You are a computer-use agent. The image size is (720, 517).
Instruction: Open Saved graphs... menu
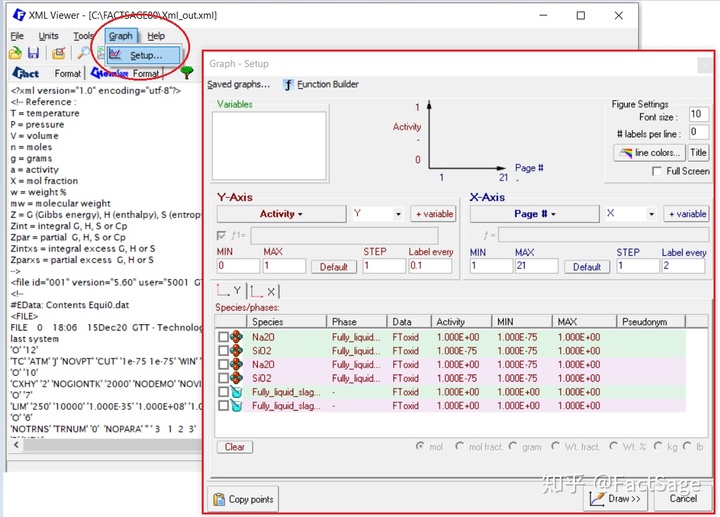(238, 84)
